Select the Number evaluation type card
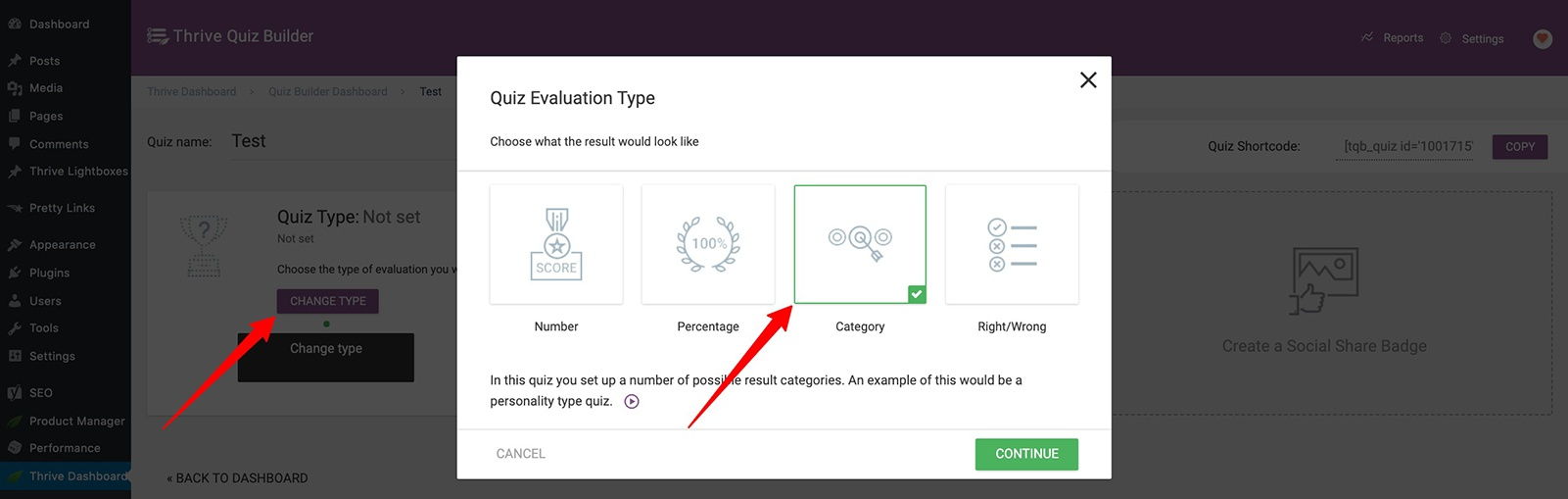The height and width of the screenshot is (499, 1568). tap(556, 244)
